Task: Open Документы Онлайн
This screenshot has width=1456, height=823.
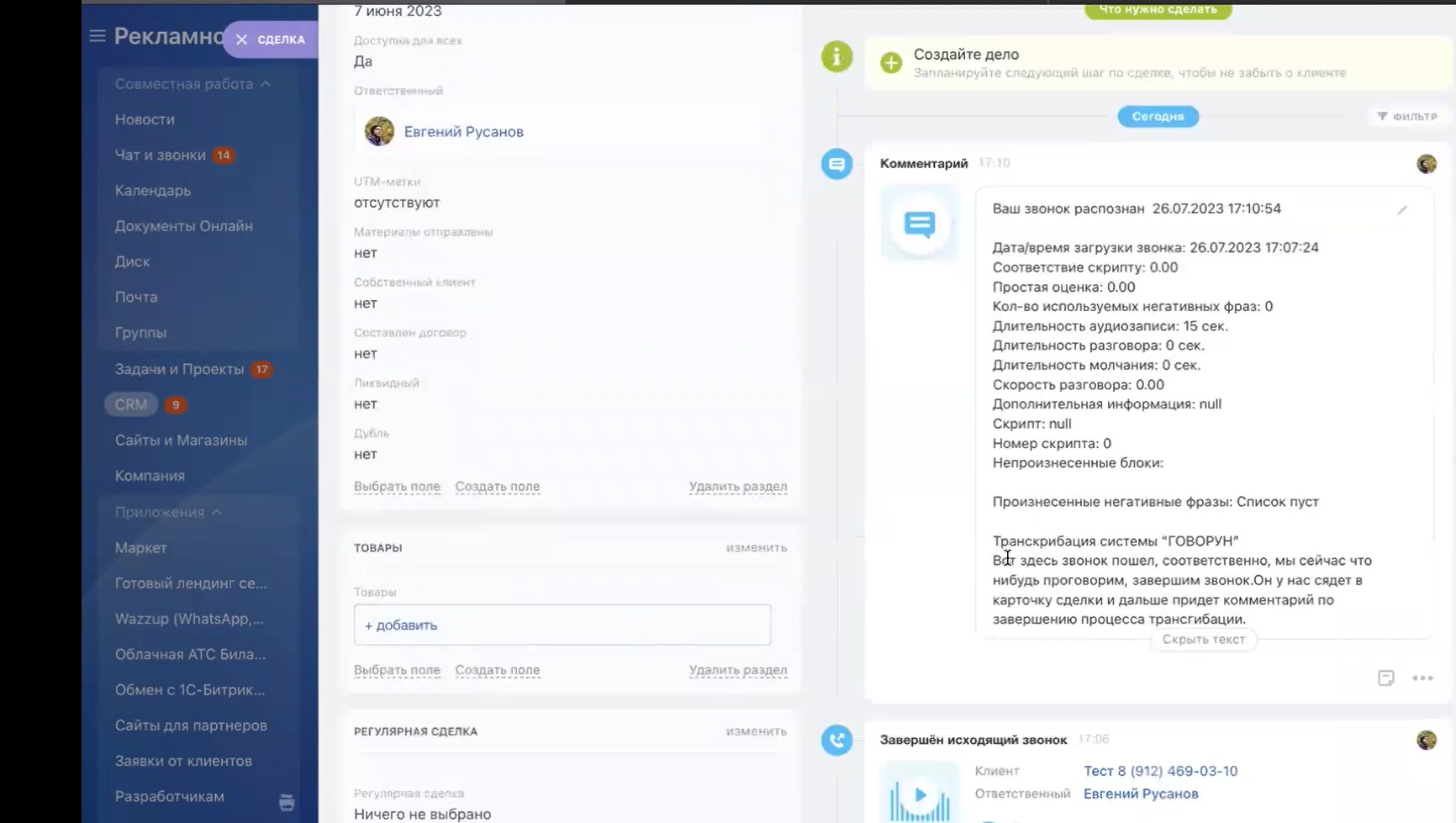Action: coord(184,226)
